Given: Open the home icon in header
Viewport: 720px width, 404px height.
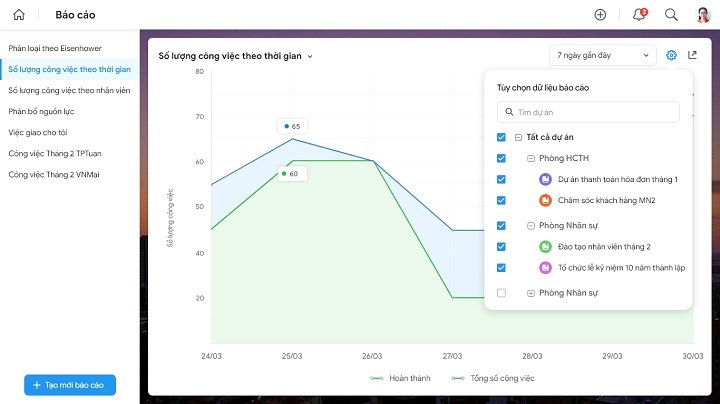Looking at the screenshot, I should [19, 15].
